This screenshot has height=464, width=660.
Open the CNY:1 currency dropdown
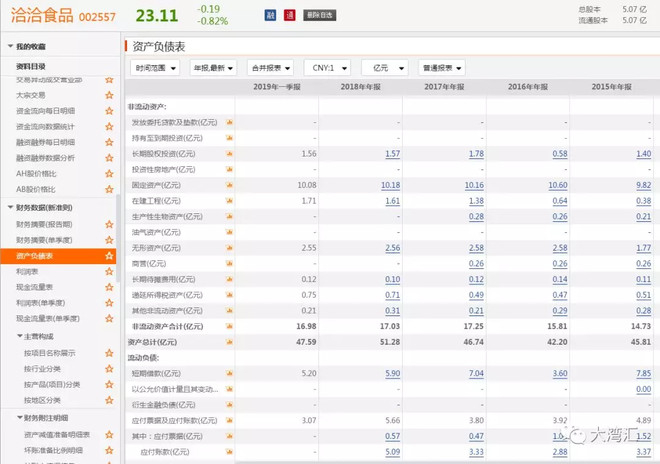point(327,68)
